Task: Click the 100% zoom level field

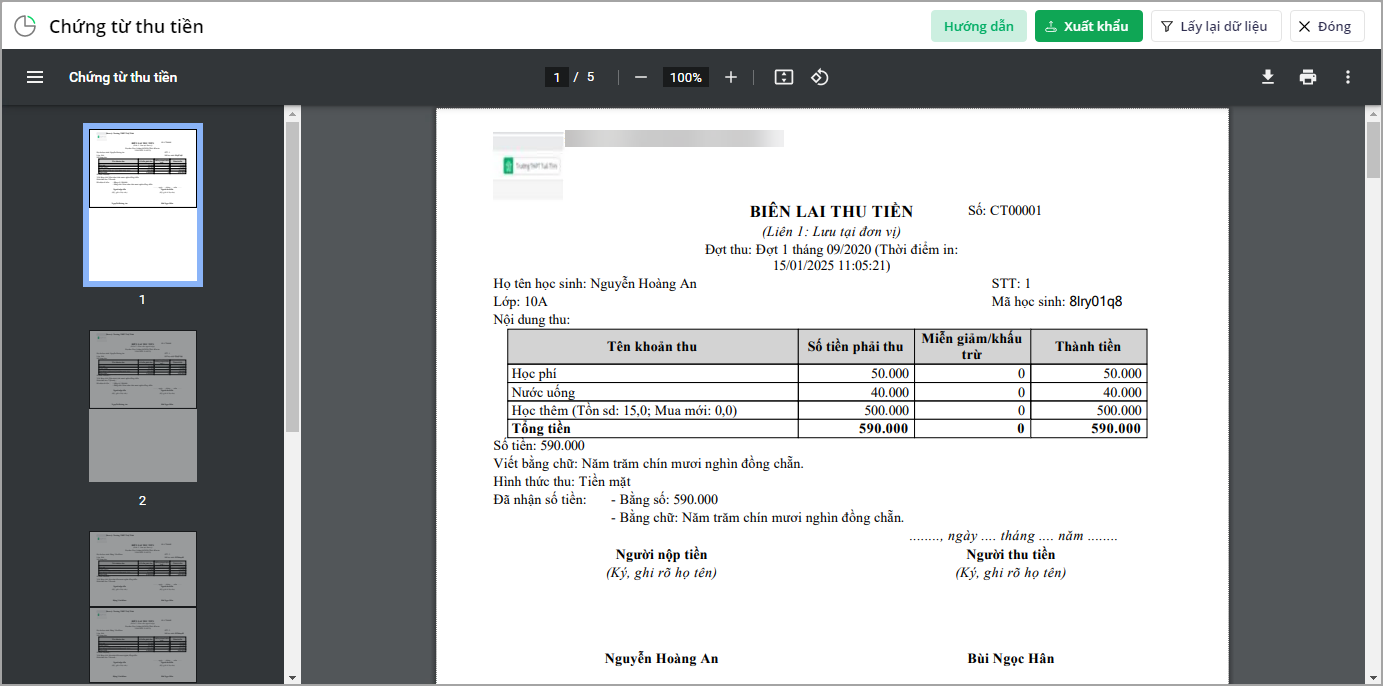Action: click(686, 77)
